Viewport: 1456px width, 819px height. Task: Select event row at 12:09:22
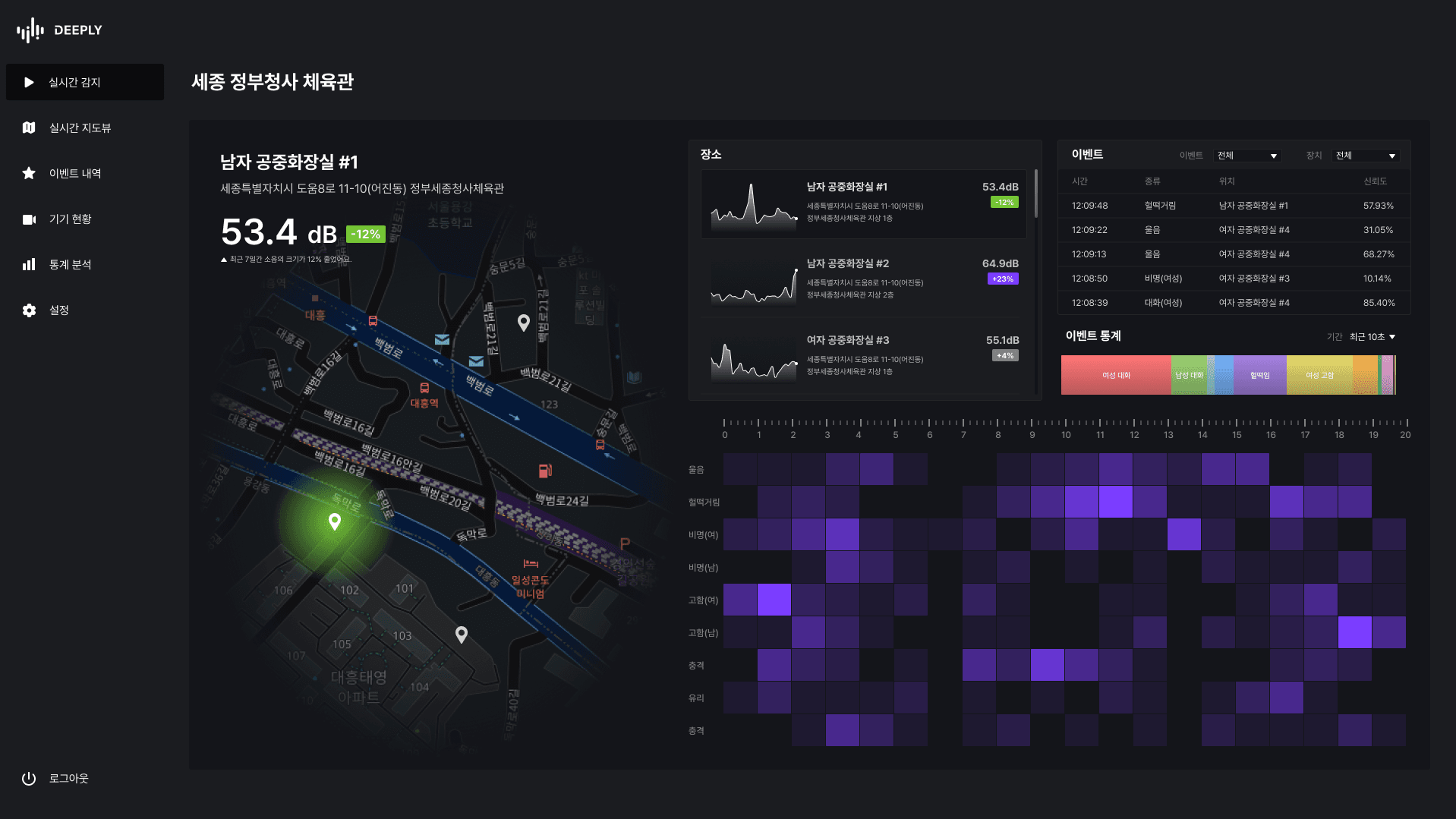coord(1234,230)
